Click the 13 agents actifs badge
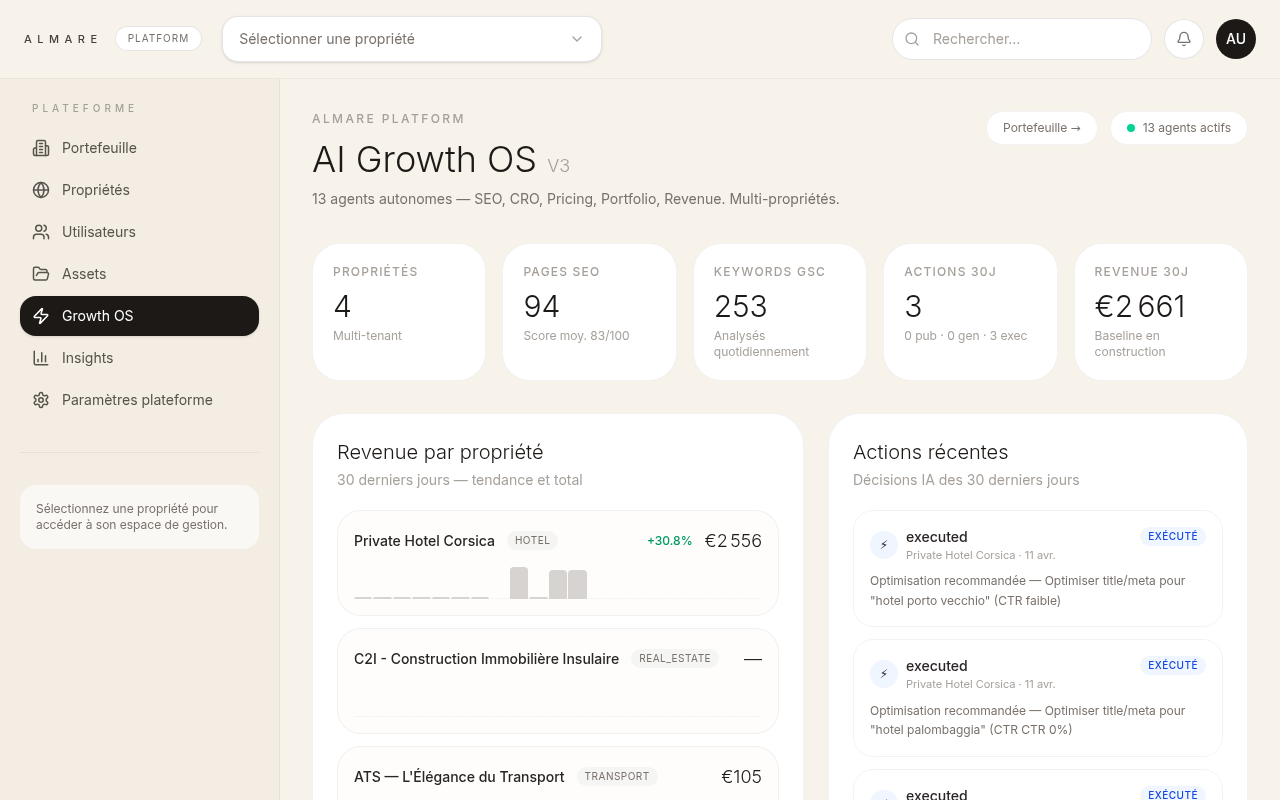Viewport: 1280px width, 800px height. (1178, 128)
